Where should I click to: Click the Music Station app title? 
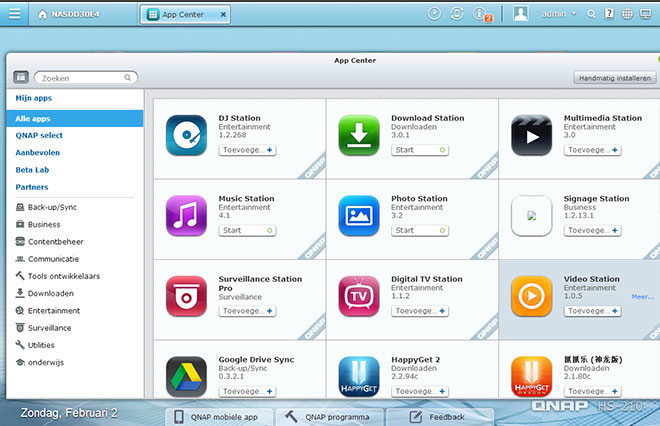click(x=246, y=198)
